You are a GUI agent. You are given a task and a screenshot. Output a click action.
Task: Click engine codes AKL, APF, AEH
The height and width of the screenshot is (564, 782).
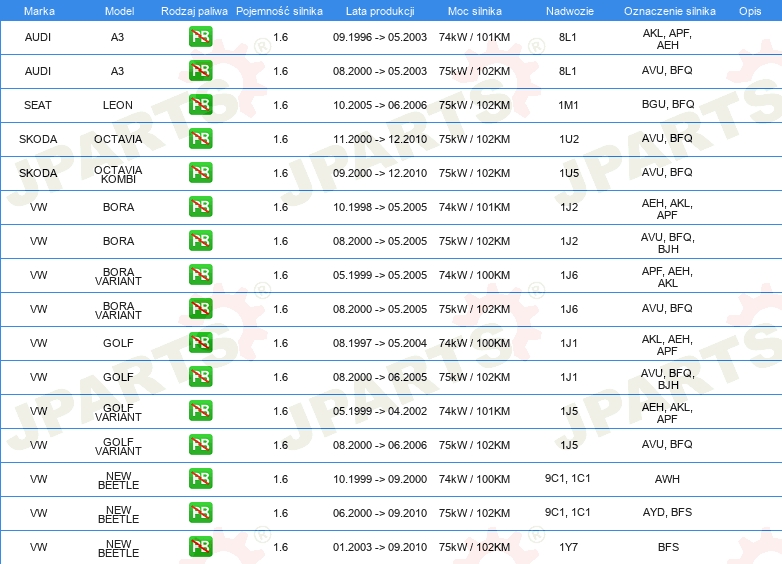click(x=667, y=39)
